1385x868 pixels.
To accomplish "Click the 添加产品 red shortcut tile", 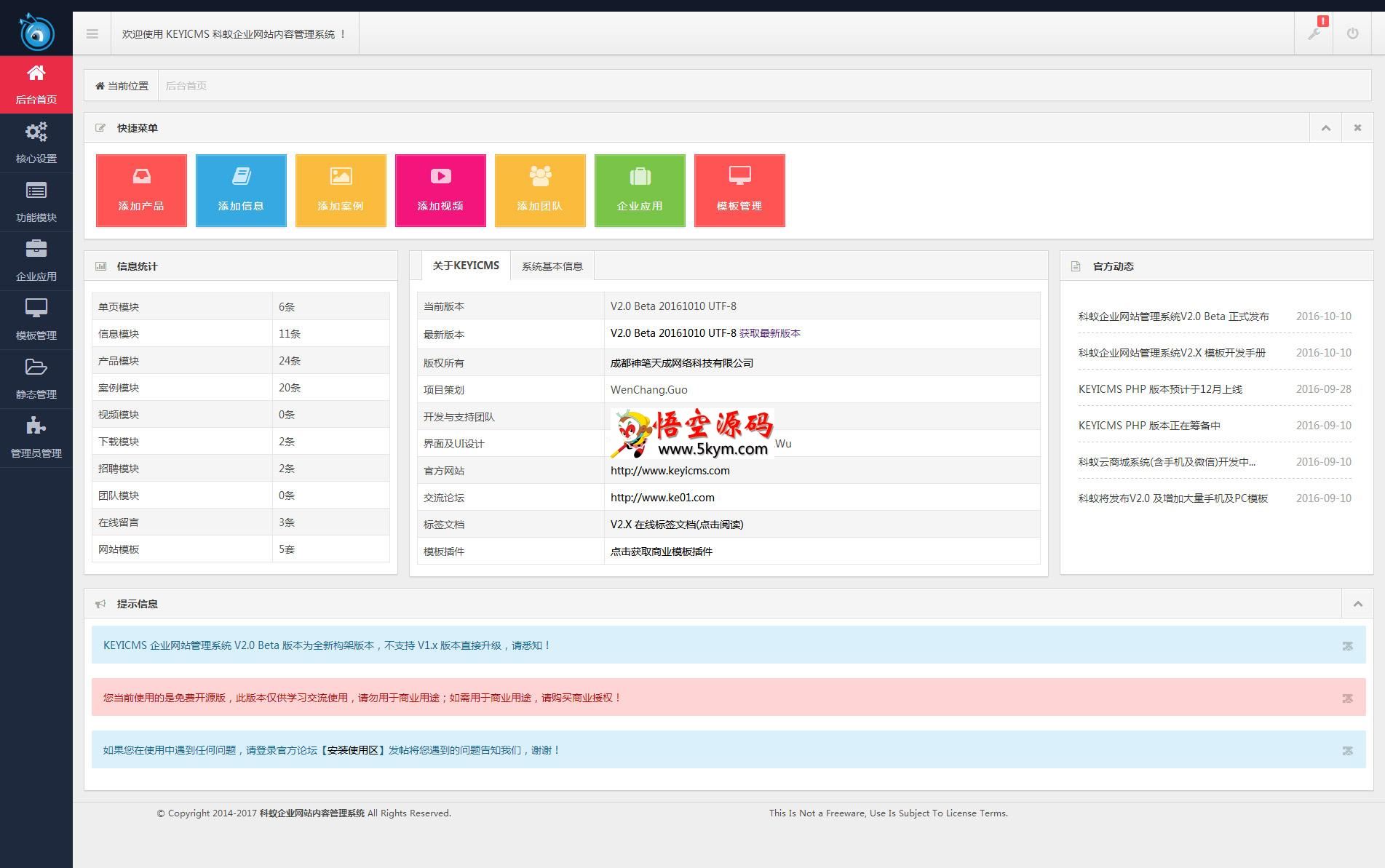I will (141, 191).
